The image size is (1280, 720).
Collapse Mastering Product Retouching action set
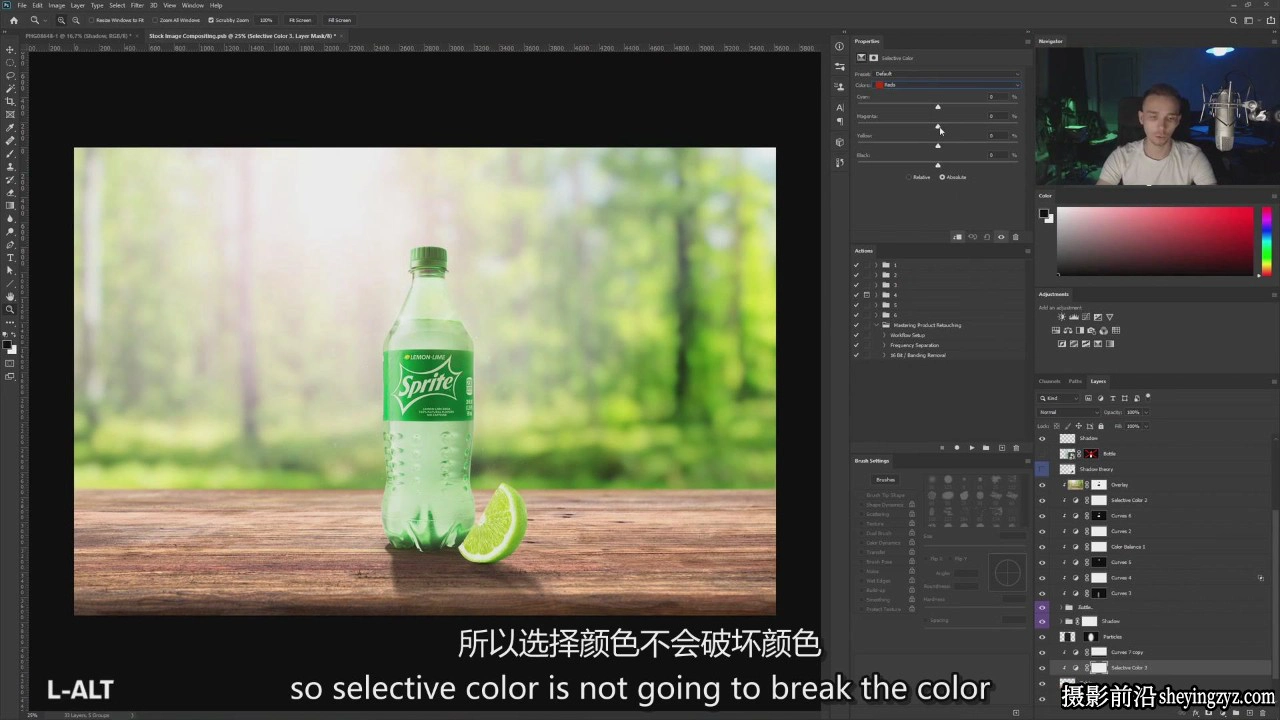876,325
